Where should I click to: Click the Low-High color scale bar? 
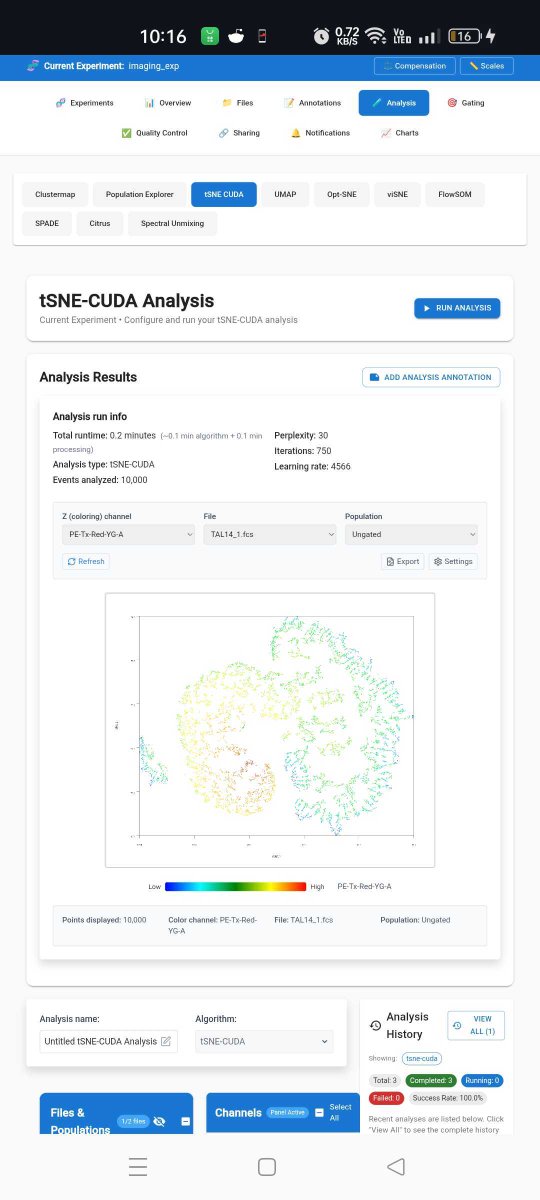point(235,886)
